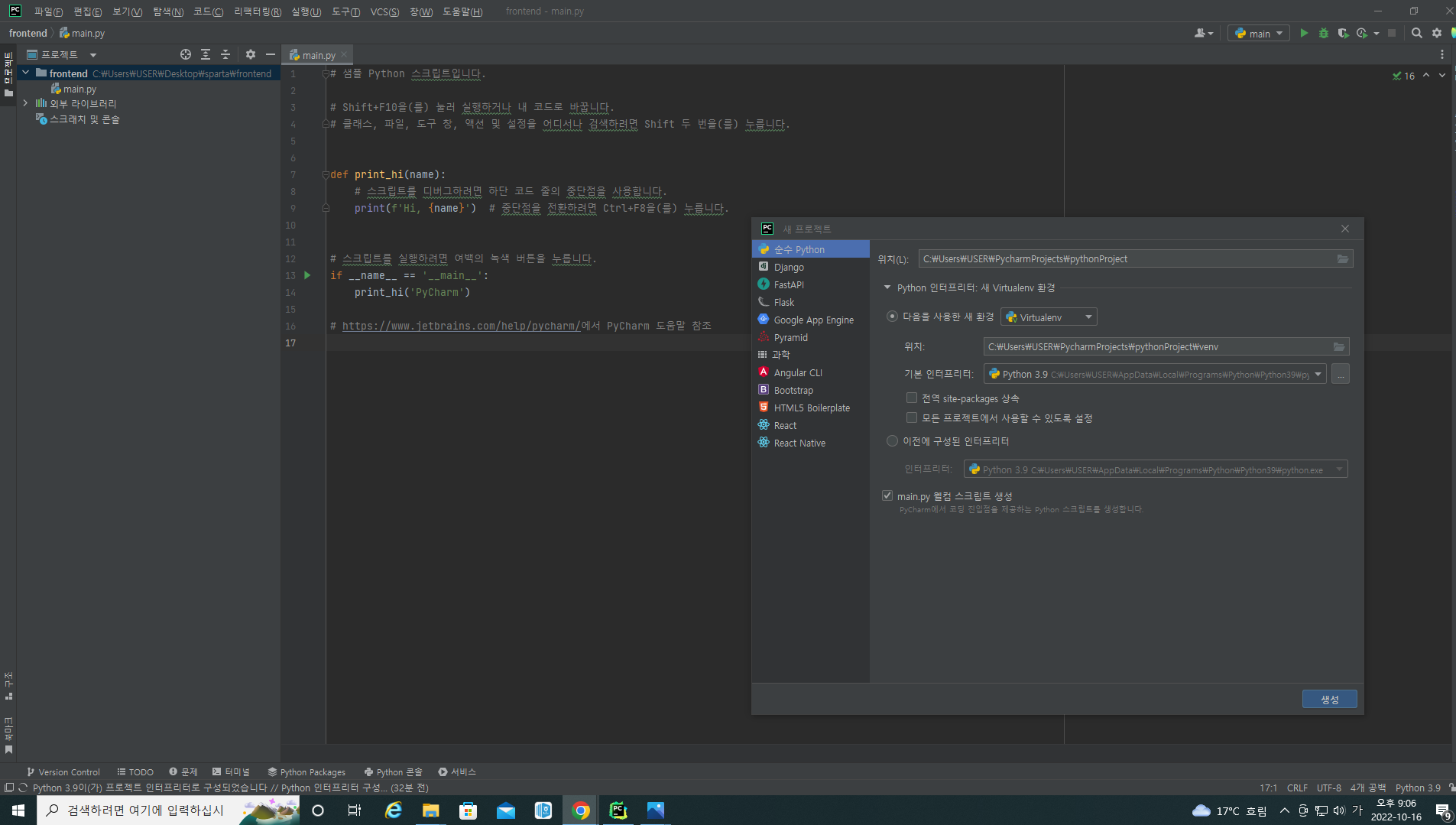Browse for project location folder icon

click(1343, 259)
